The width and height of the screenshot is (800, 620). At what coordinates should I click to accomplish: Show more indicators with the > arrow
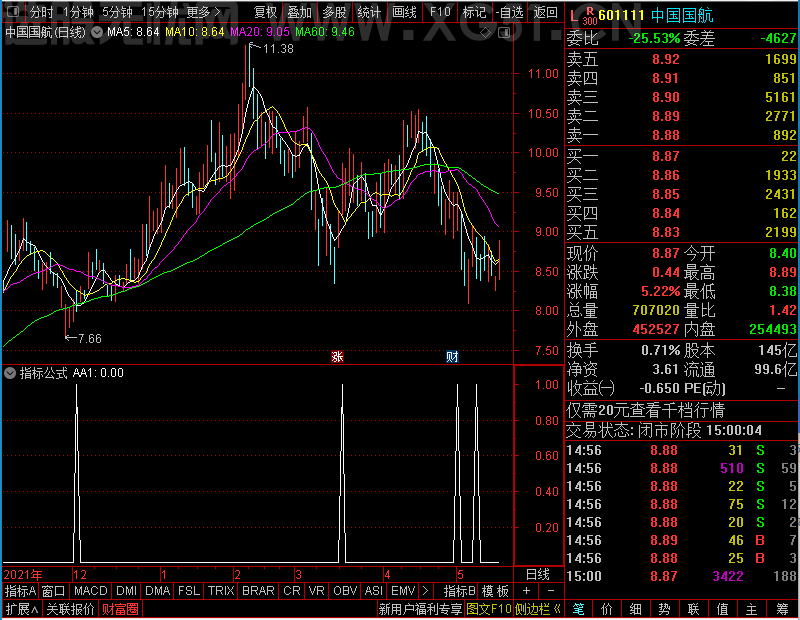click(x=426, y=591)
